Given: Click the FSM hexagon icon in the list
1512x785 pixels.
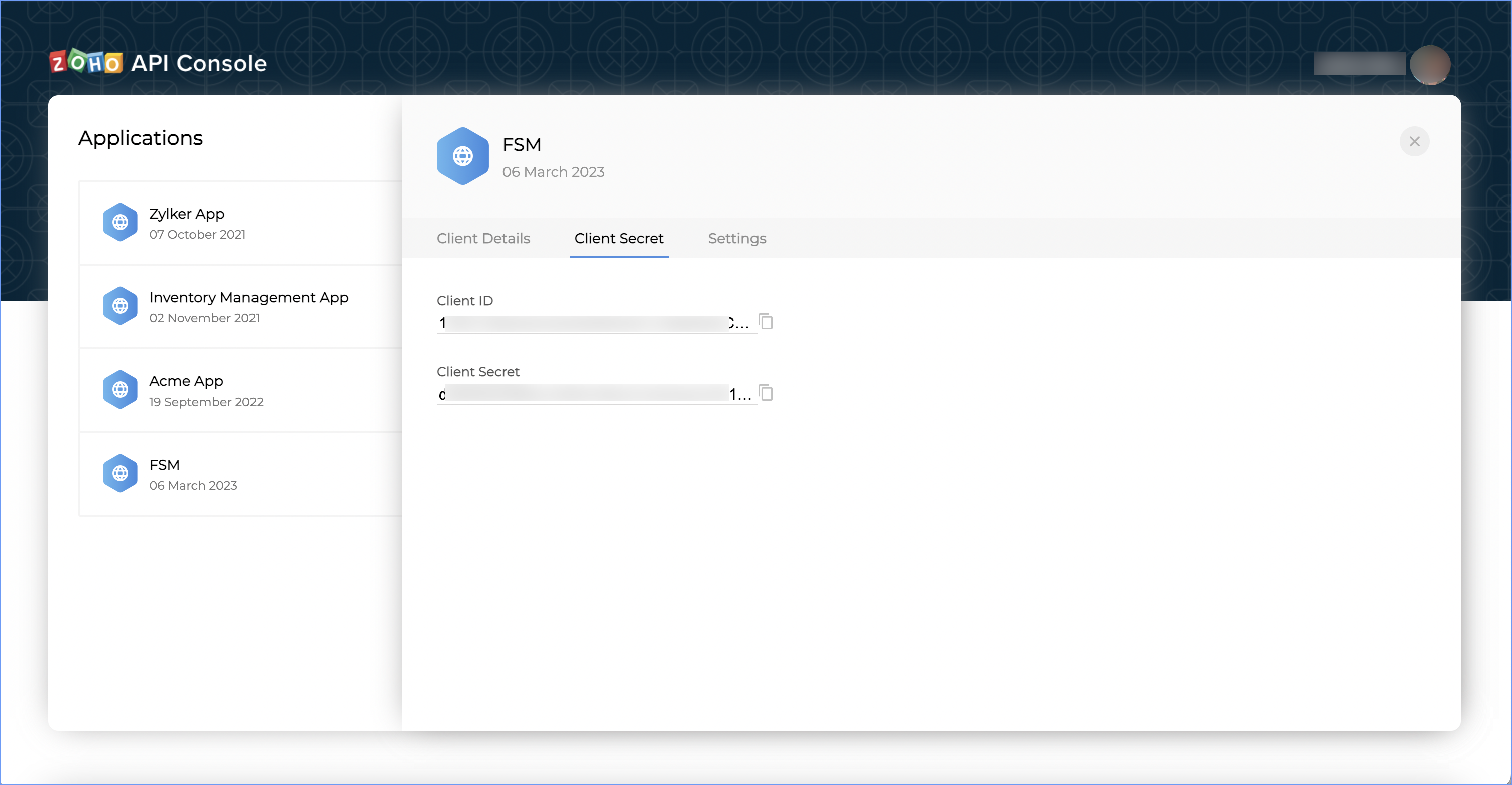Looking at the screenshot, I should pyautogui.click(x=120, y=473).
